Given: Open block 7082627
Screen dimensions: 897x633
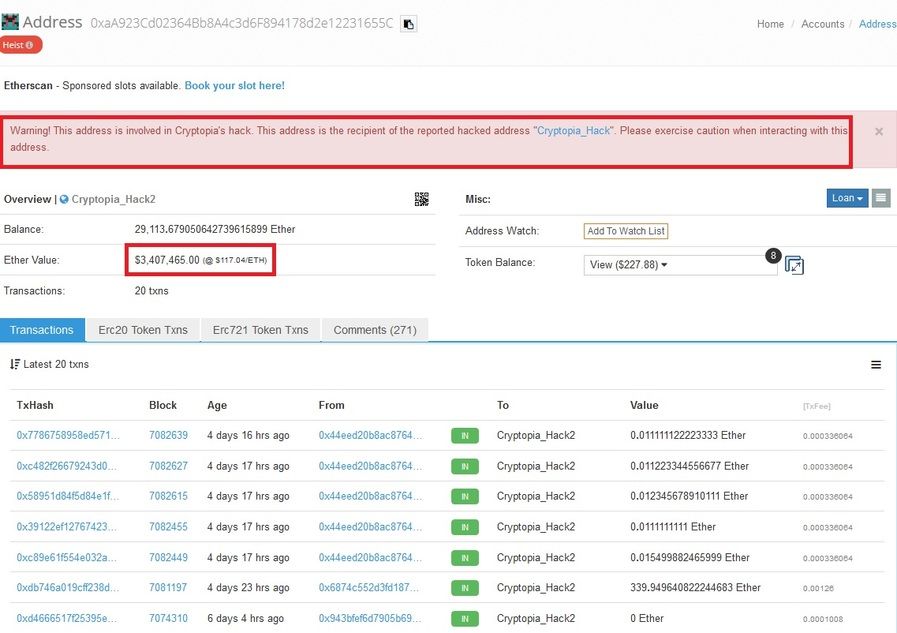Looking at the screenshot, I should click(168, 466).
